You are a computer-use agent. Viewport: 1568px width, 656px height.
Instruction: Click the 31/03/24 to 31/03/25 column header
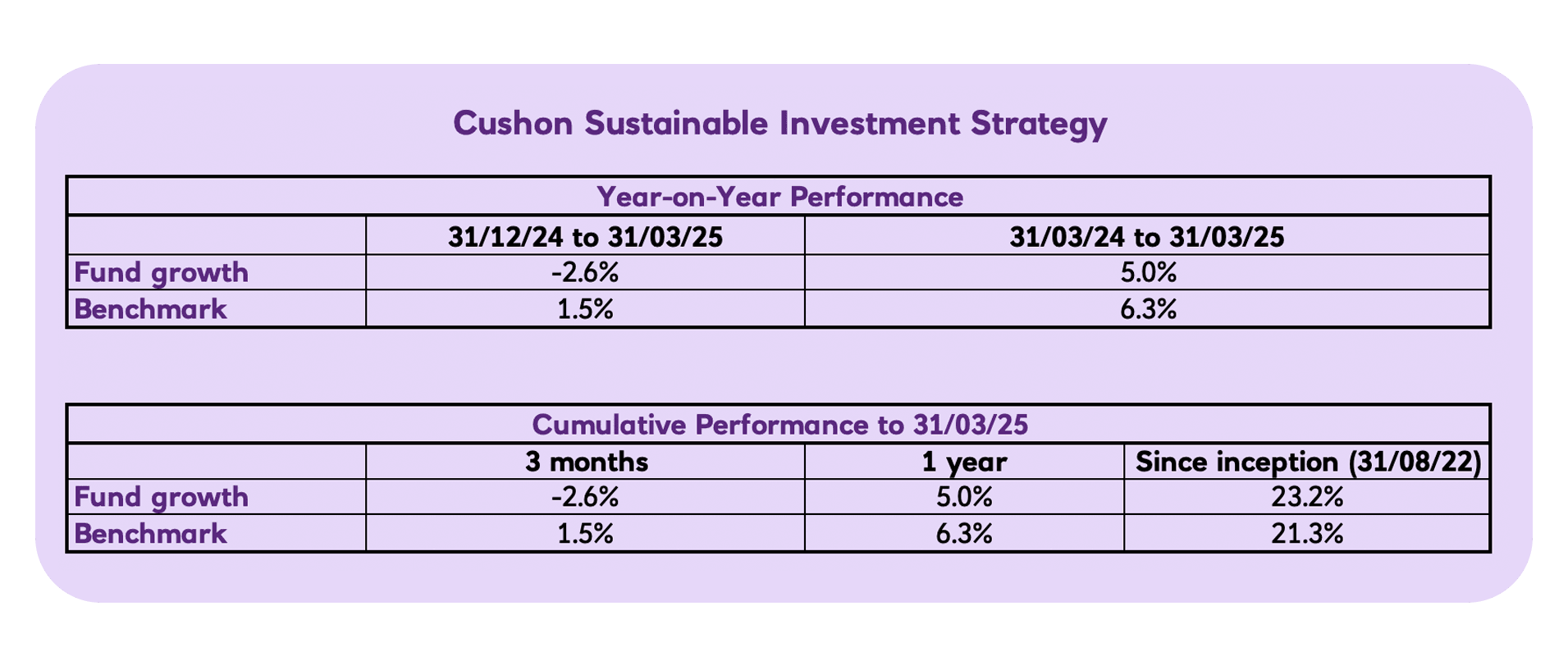click(x=1147, y=237)
